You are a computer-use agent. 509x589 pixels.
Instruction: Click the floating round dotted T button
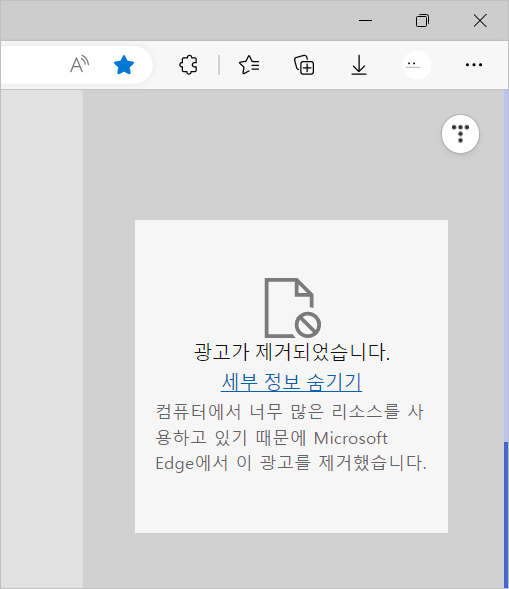(x=460, y=134)
